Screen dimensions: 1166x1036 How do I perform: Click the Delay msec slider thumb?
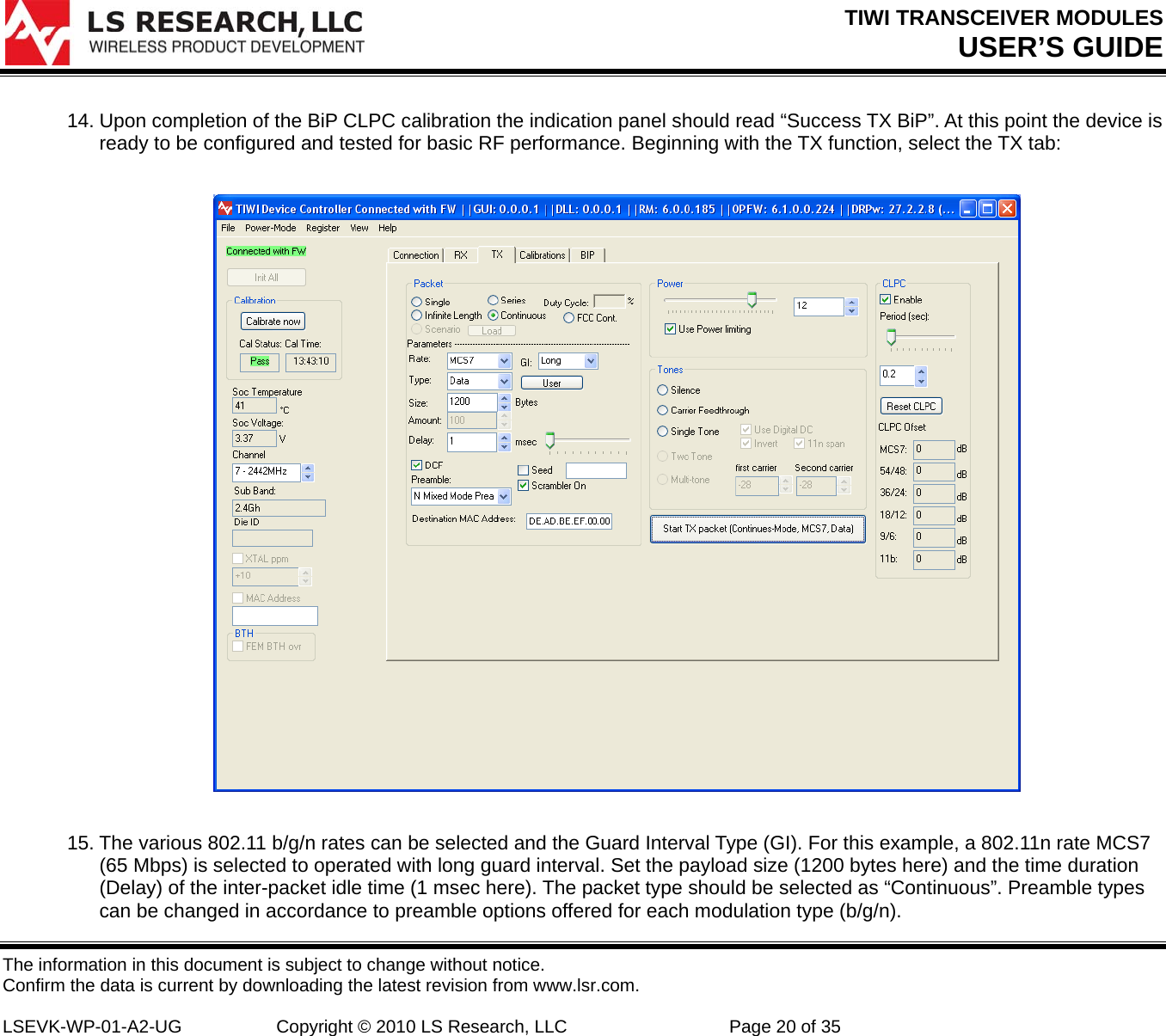click(550, 442)
